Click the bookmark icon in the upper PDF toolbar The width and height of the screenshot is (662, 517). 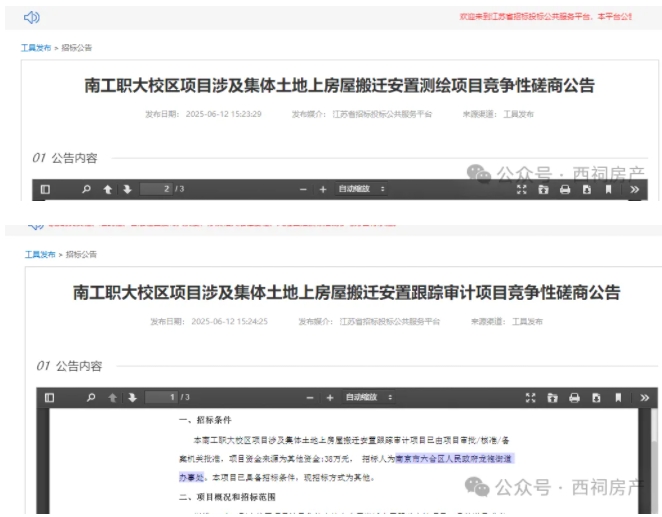pos(609,189)
